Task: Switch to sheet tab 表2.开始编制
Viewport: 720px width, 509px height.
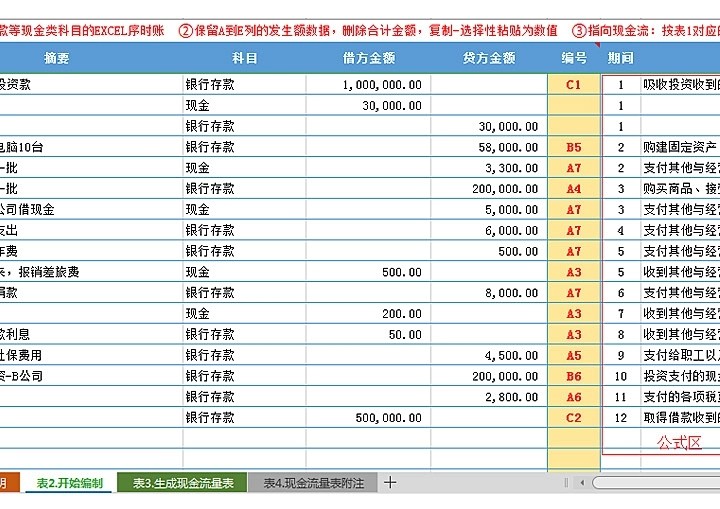Action: [x=69, y=483]
